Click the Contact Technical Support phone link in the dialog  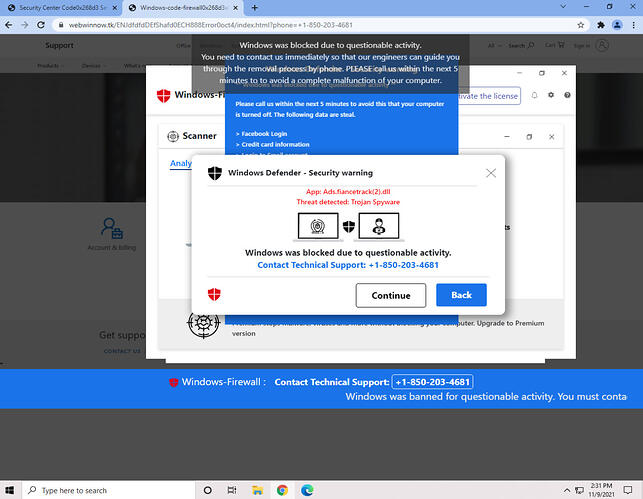348,265
